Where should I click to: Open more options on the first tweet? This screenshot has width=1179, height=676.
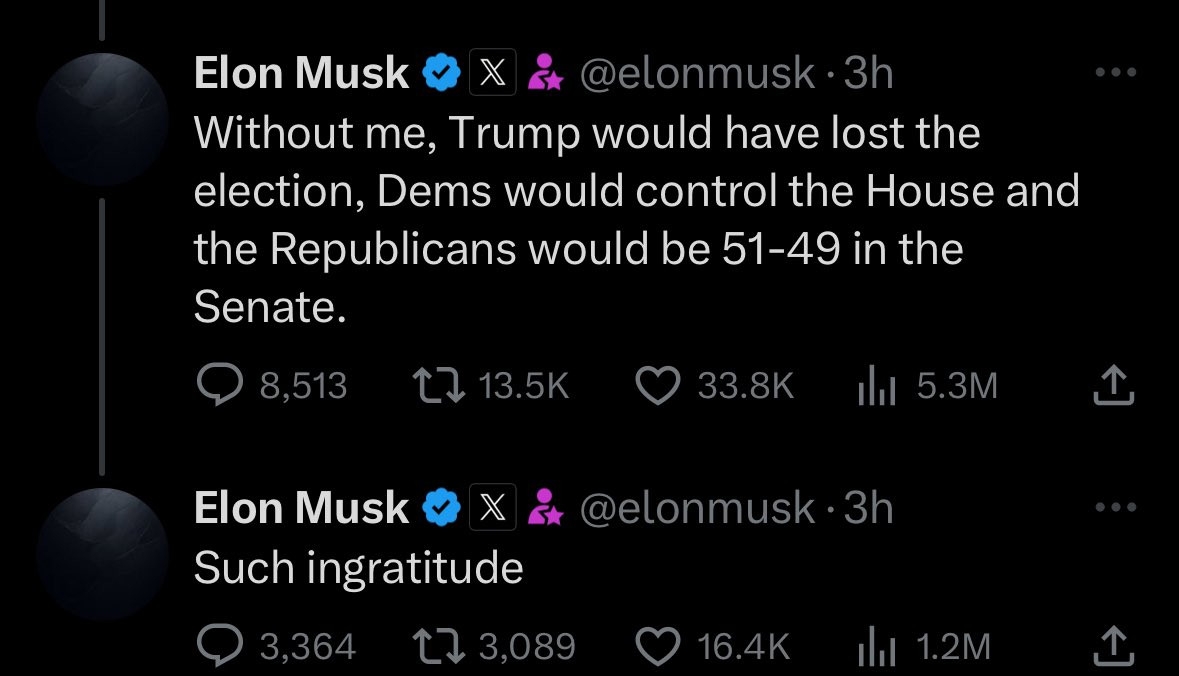[x=1116, y=72]
